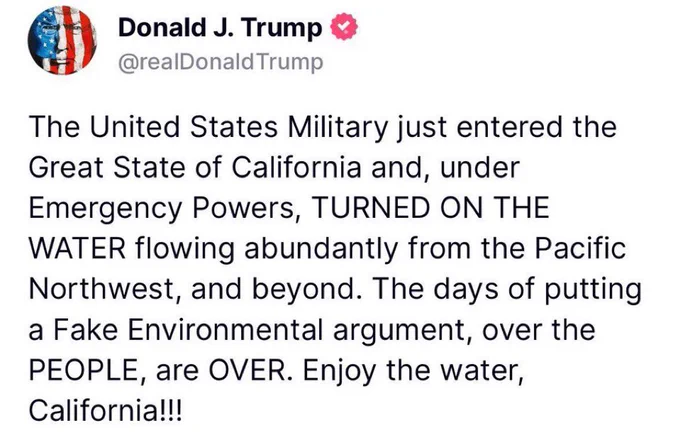Click the words United States Military
This screenshot has height=445, width=680.
pyautogui.click(x=239, y=127)
